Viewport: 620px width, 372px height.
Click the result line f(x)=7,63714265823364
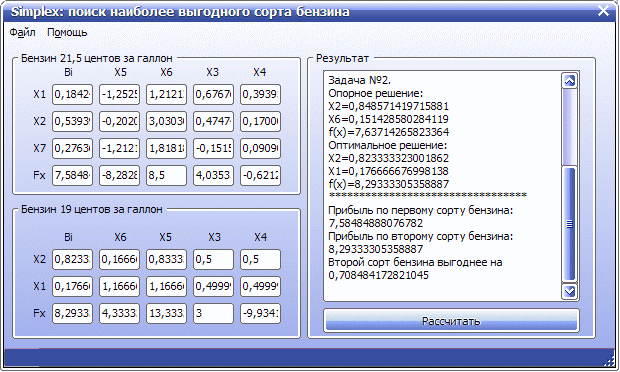388,132
